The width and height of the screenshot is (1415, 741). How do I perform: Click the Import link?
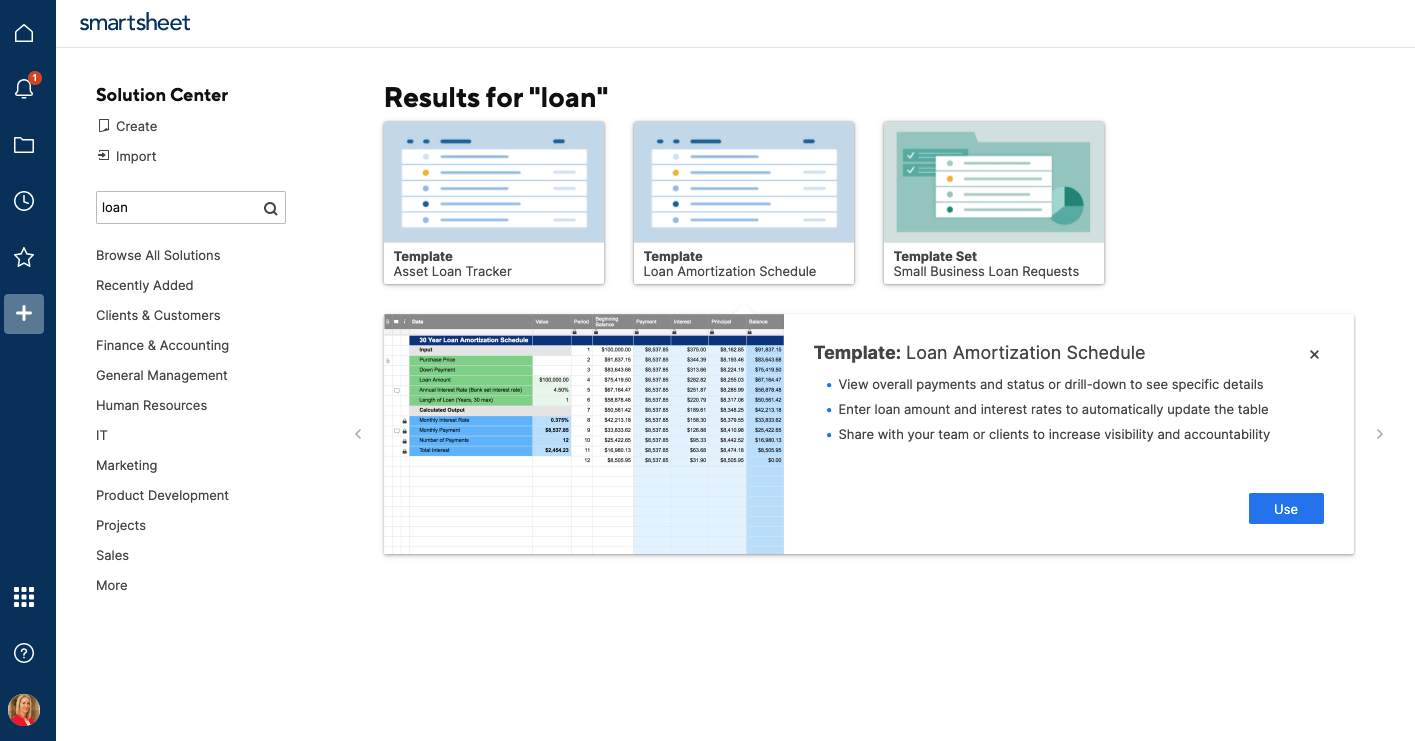(127, 156)
